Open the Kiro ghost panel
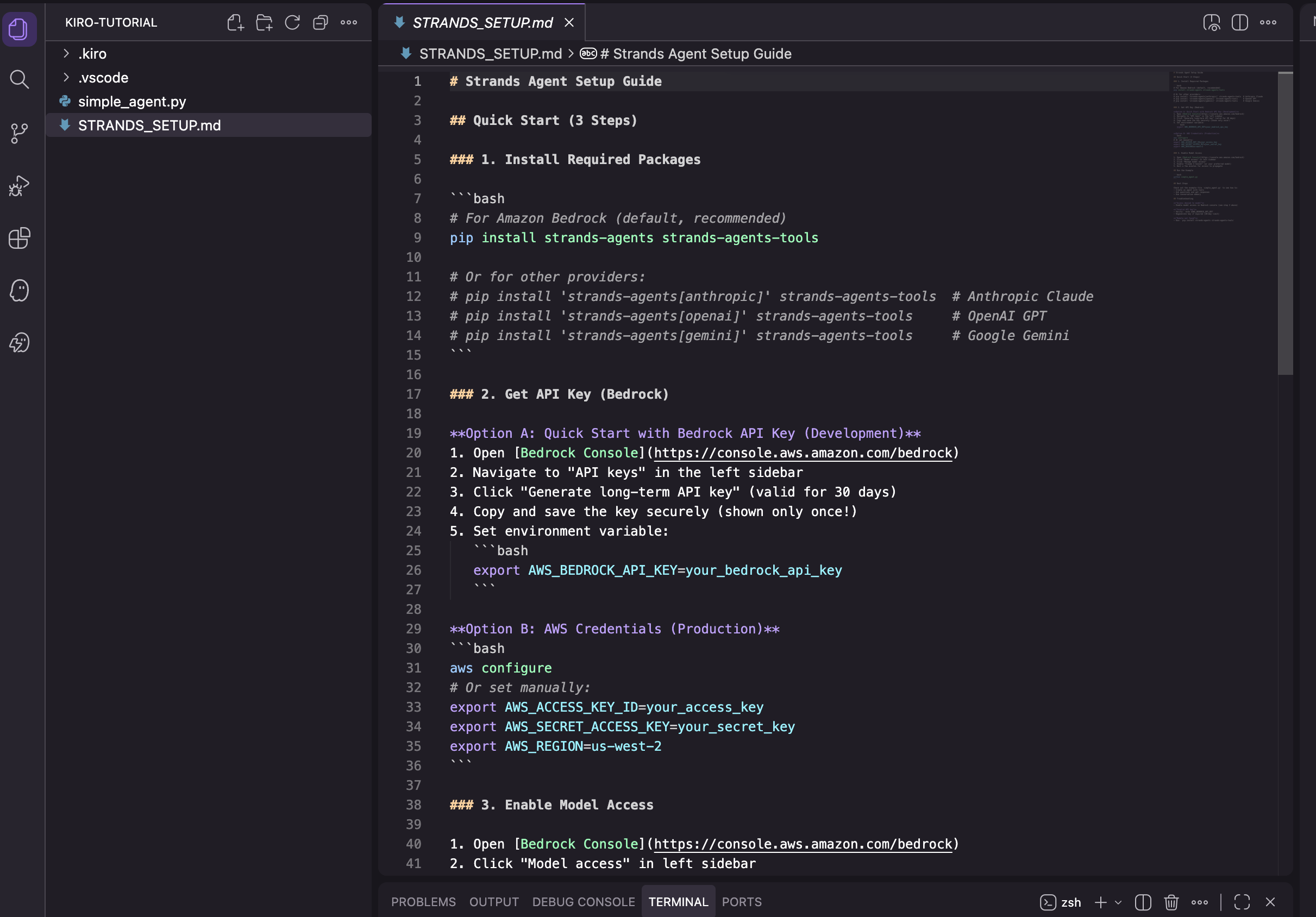This screenshot has height=917, width=1316. click(x=20, y=291)
